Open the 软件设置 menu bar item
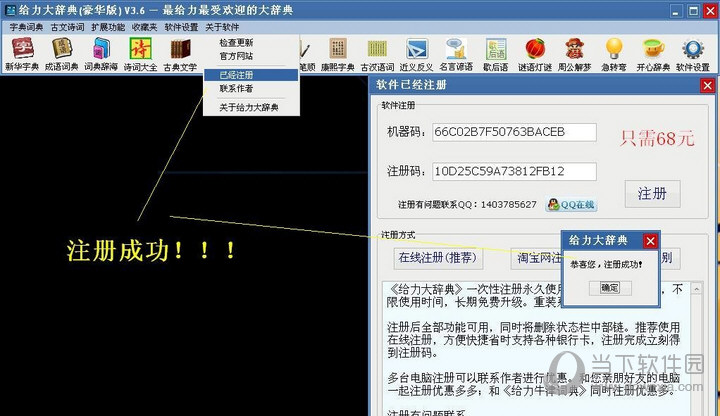The image size is (720, 416). 181,27
